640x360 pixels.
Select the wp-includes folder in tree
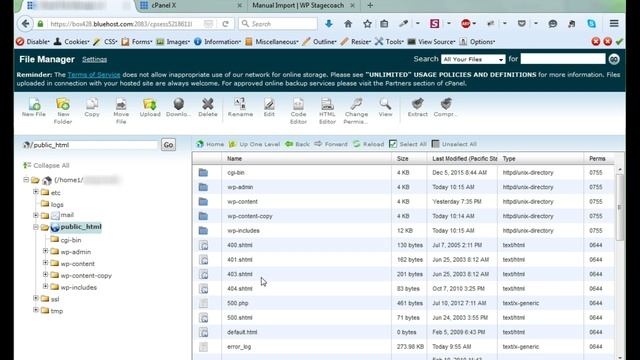(79, 287)
